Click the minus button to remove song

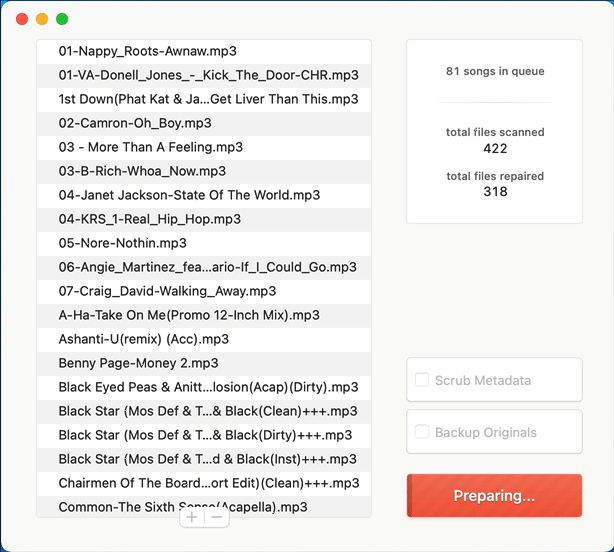[217, 517]
